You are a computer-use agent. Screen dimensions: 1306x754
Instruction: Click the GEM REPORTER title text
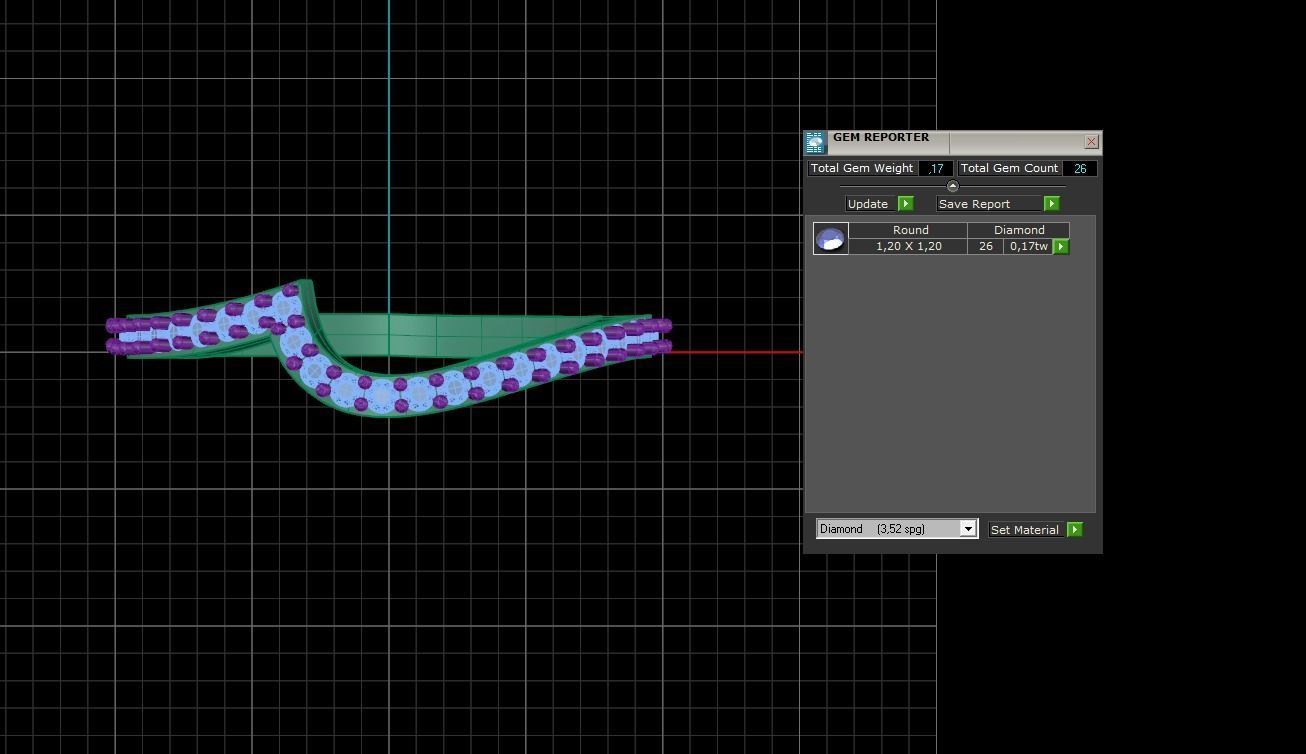click(881, 138)
